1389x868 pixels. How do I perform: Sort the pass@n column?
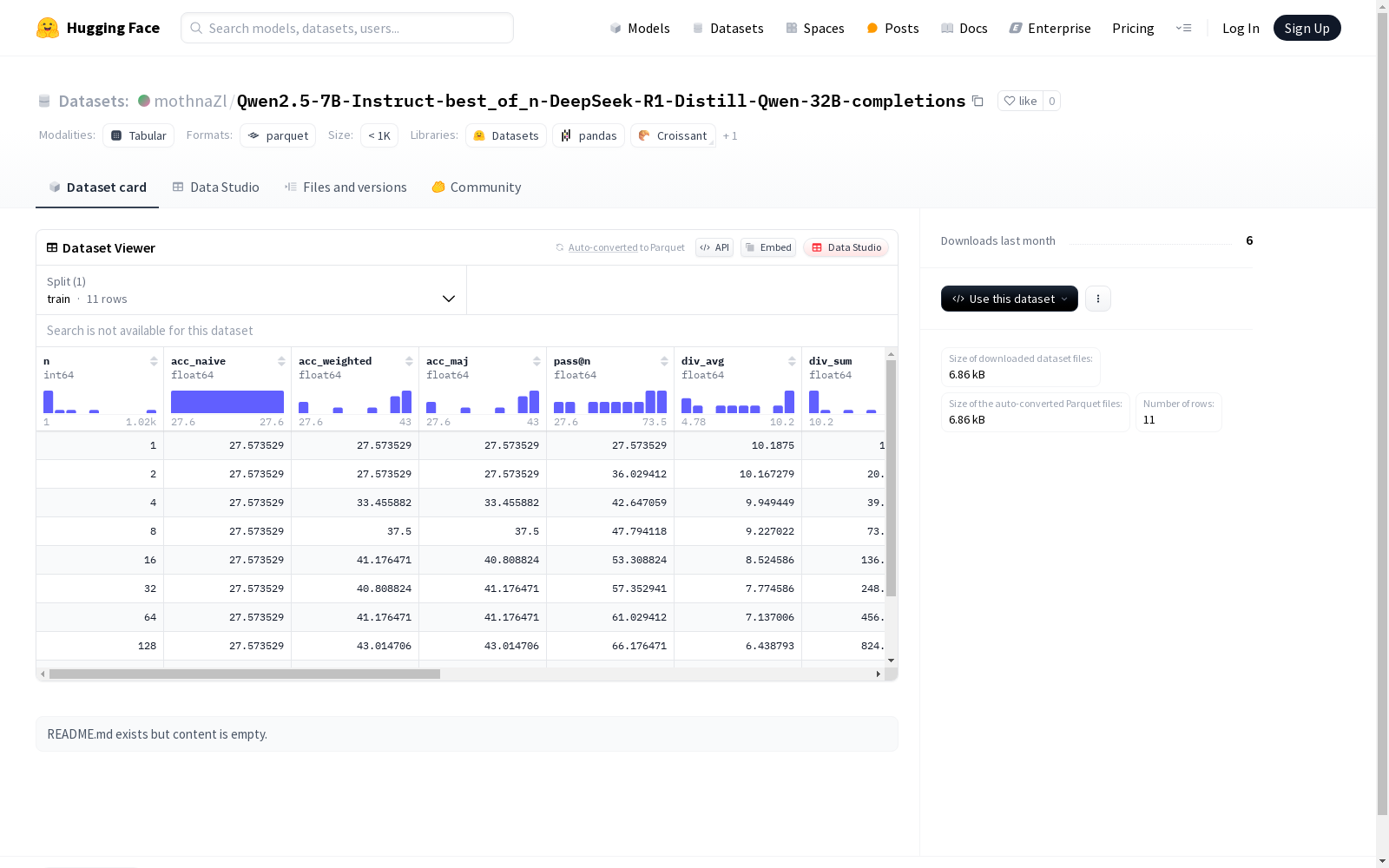[x=664, y=361]
